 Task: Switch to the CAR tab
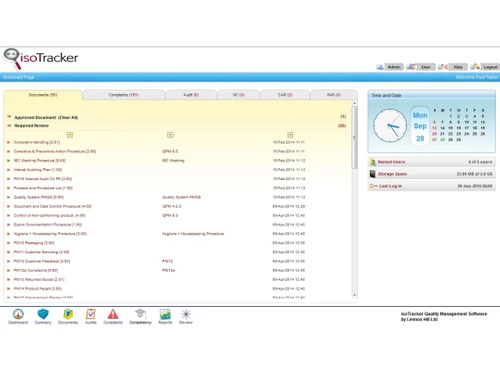[285, 95]
